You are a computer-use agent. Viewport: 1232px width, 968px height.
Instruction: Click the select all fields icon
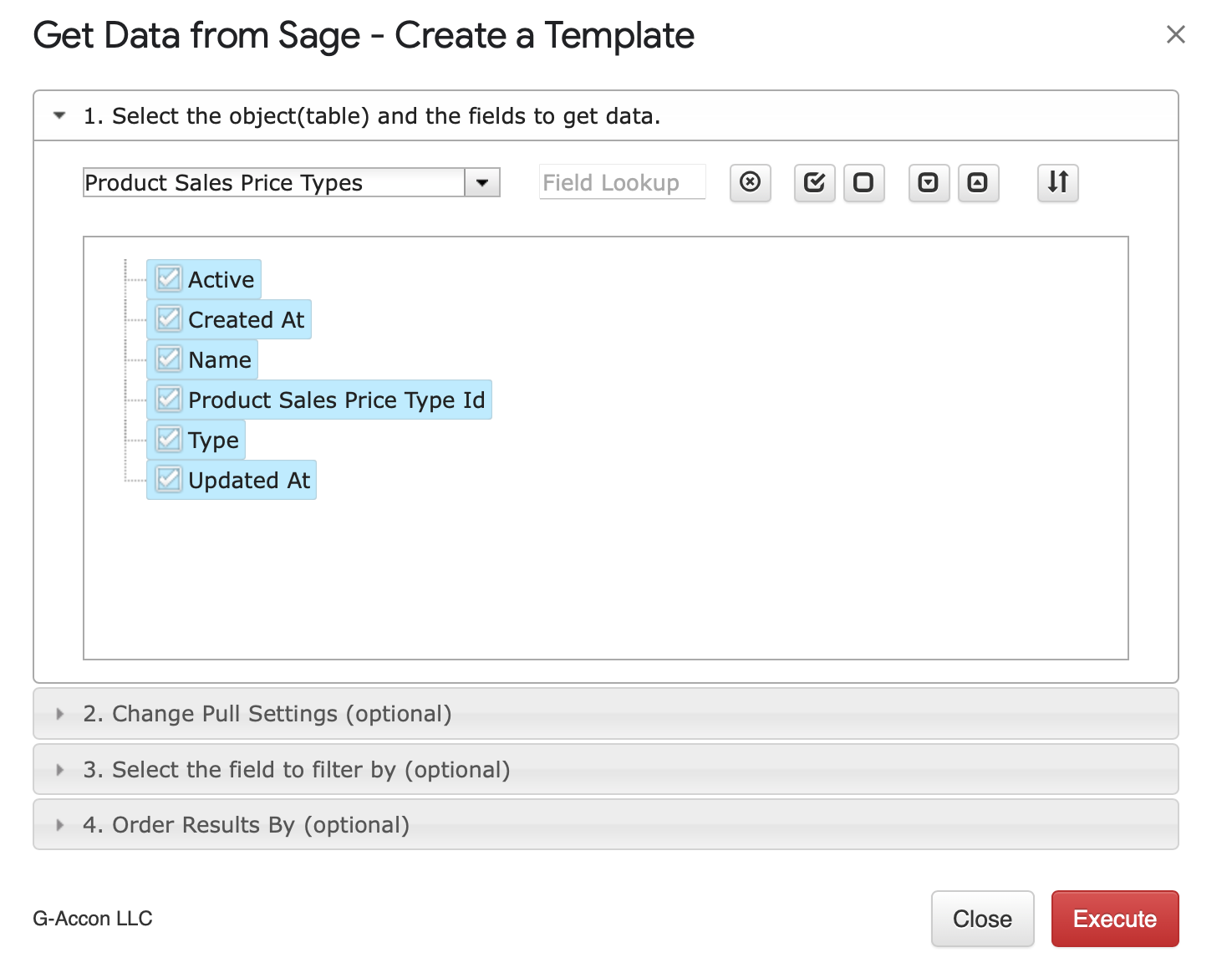pyautogui.click(x=814, y=182)
